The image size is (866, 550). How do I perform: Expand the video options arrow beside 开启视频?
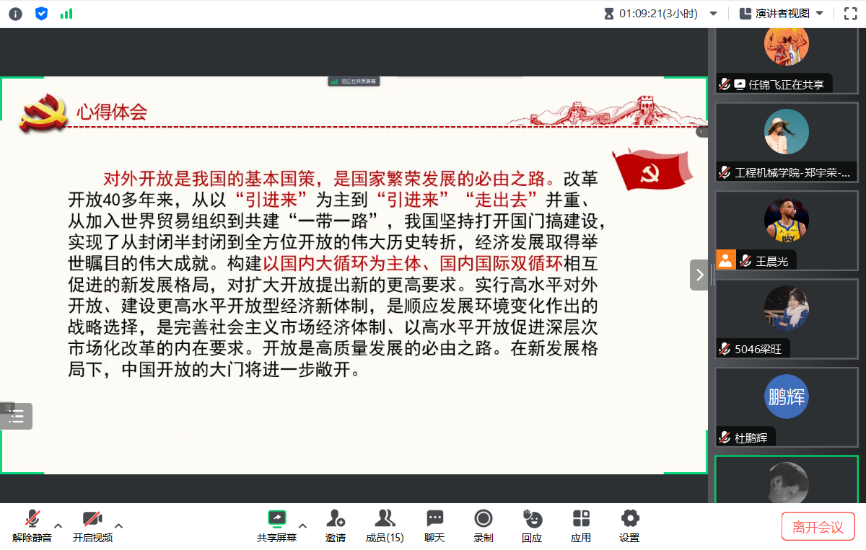119,525
